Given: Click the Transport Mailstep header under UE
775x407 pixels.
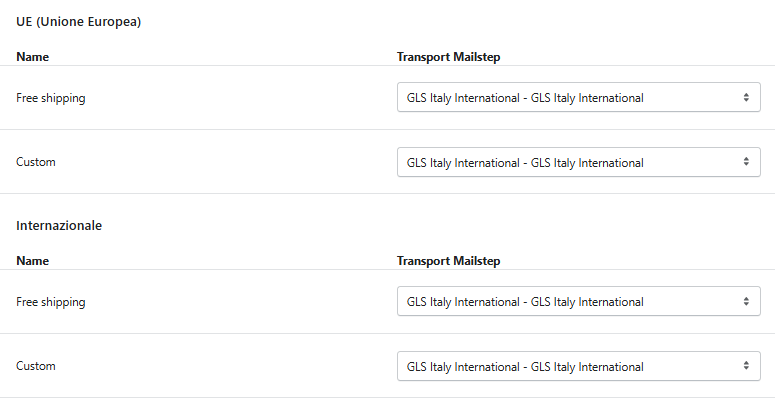Looking at the screenshot, I should (x=448, y=57).
